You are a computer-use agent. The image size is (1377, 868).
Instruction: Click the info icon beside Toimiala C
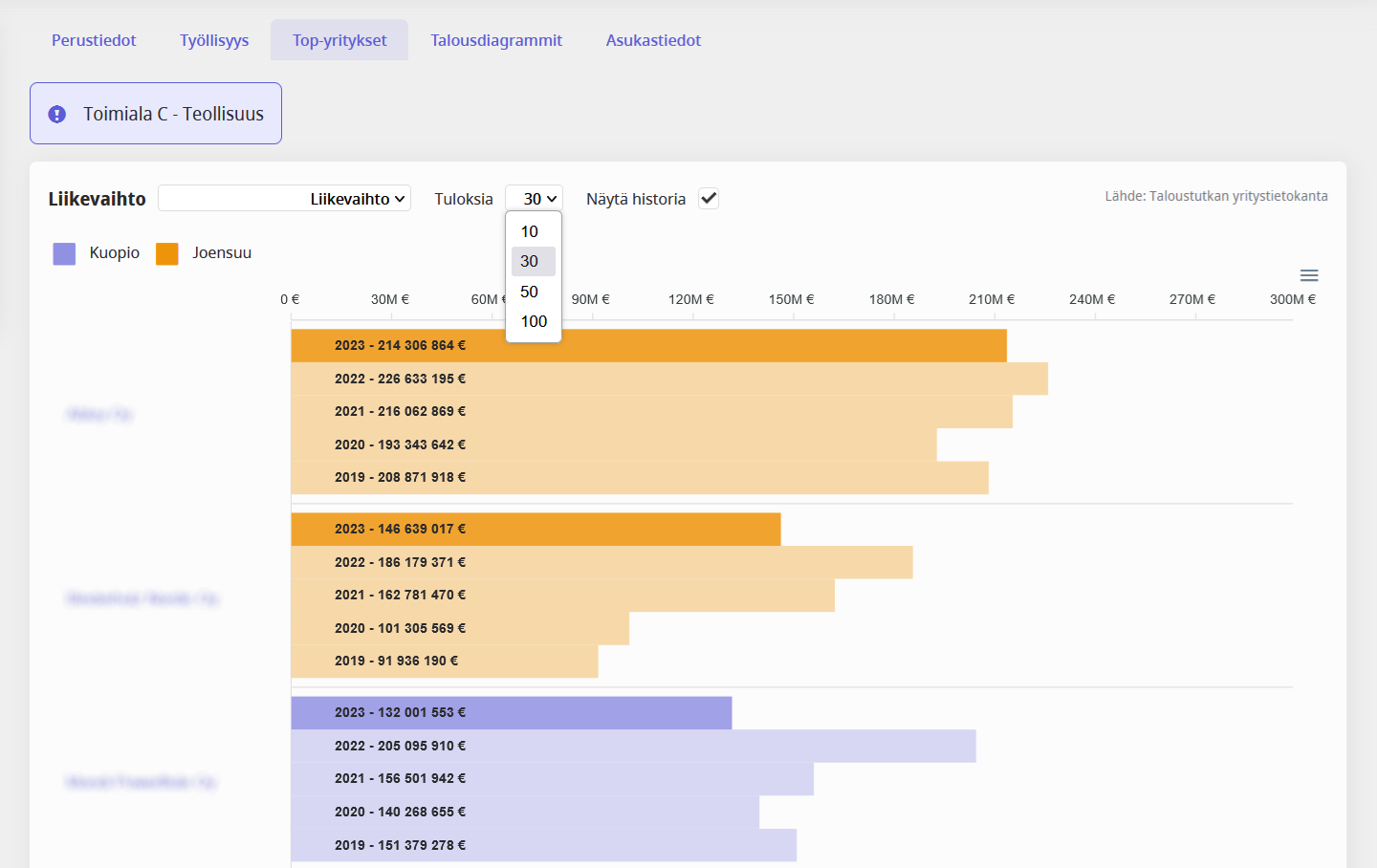point(57,114)
